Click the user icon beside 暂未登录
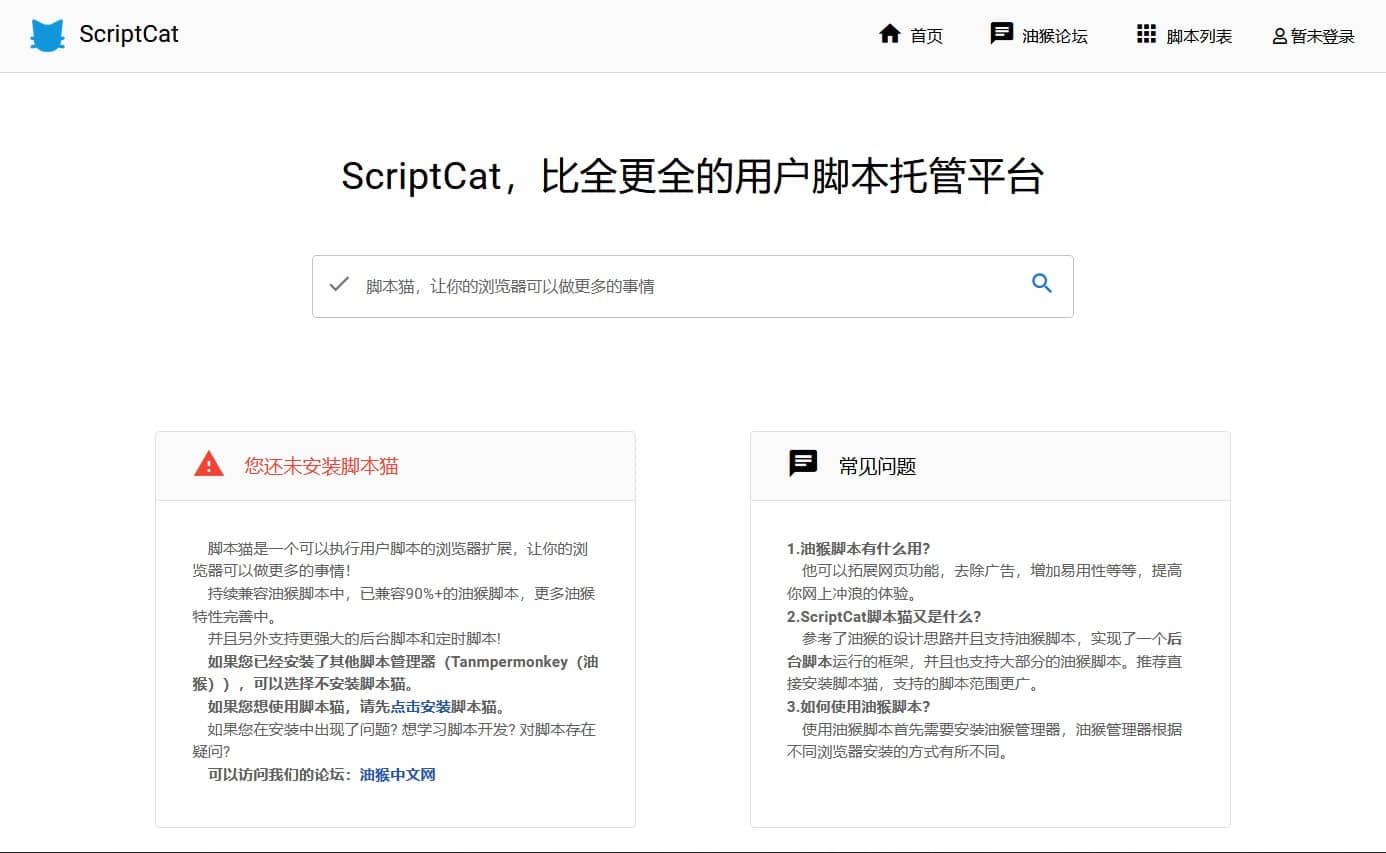Image resolution: width=1386 pixels, height=853 pixels. click(1278, 34)
